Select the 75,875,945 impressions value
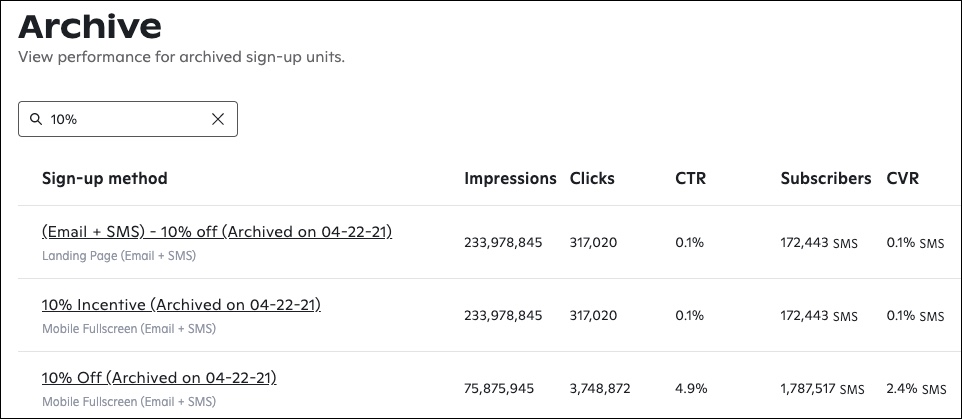This screenshot has height=419, width=962. [503, 388]
